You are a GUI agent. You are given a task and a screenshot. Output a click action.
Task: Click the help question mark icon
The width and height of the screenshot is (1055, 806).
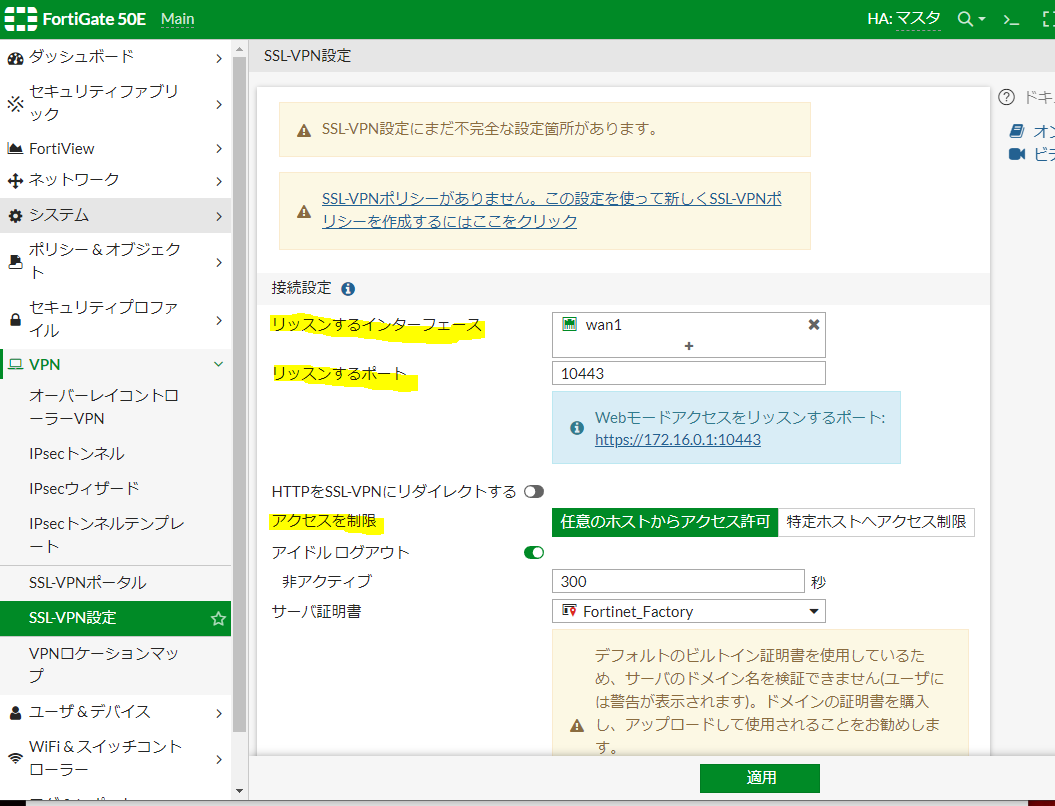tap(1006, 98)
